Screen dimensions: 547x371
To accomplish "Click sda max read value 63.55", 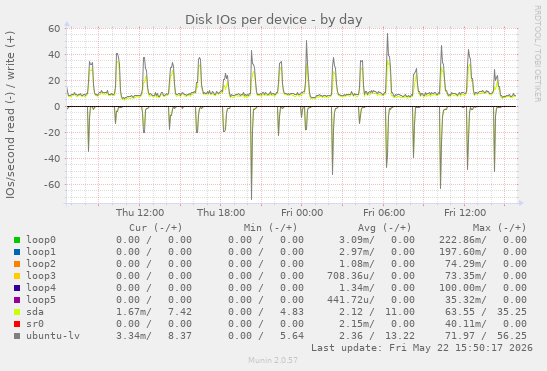I will point(459,312).
